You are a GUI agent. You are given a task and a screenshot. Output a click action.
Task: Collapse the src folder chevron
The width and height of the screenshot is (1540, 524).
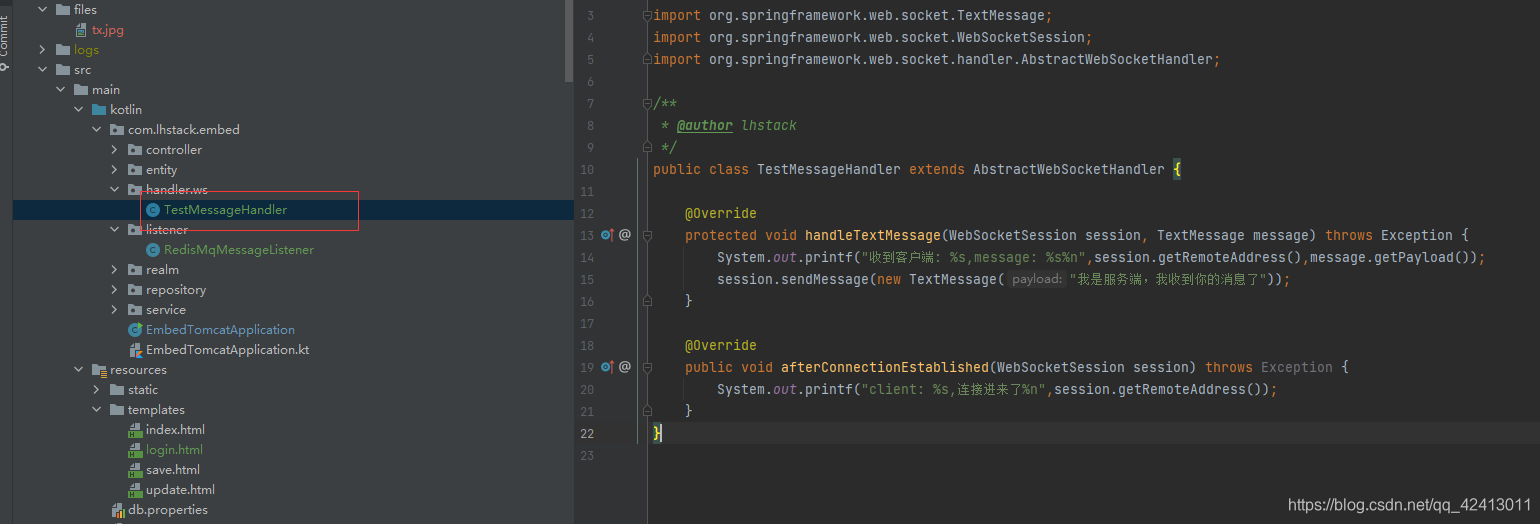point(42,69)
